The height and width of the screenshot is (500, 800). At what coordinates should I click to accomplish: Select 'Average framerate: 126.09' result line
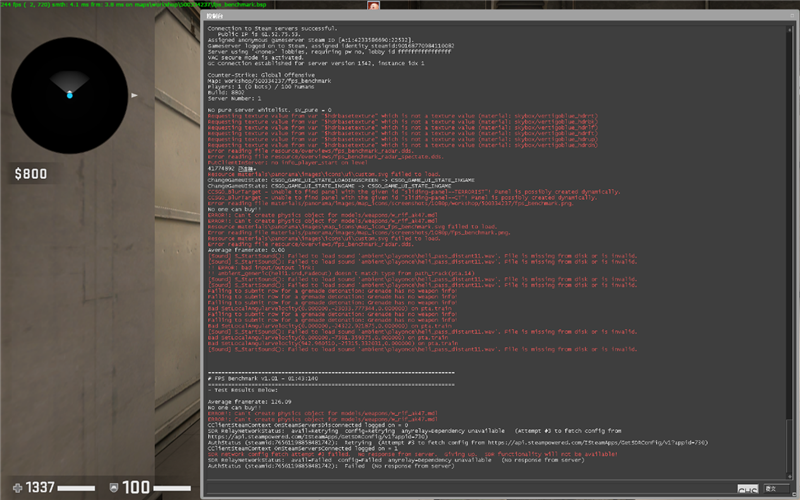(x=249, y=402)
